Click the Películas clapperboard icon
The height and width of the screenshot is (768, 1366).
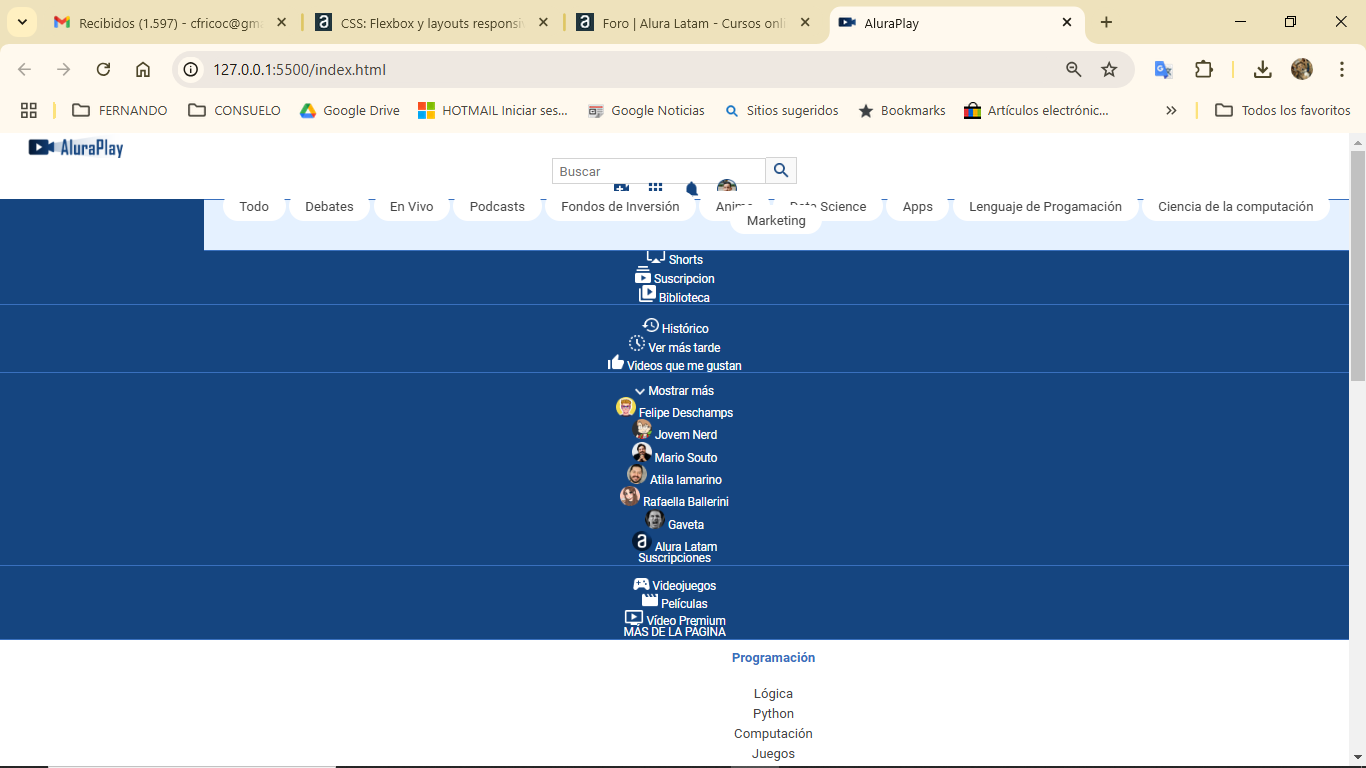650,601
